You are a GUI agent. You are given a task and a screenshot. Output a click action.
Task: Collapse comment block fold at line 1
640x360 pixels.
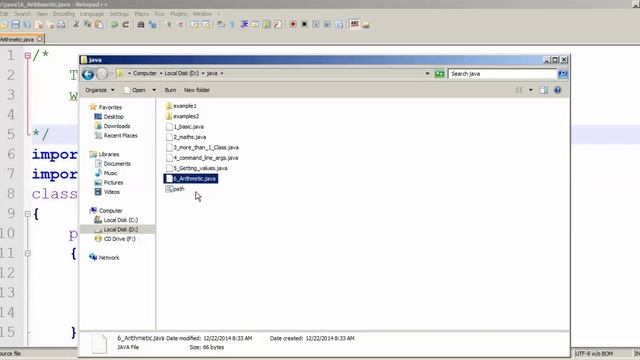click(28, 56)
